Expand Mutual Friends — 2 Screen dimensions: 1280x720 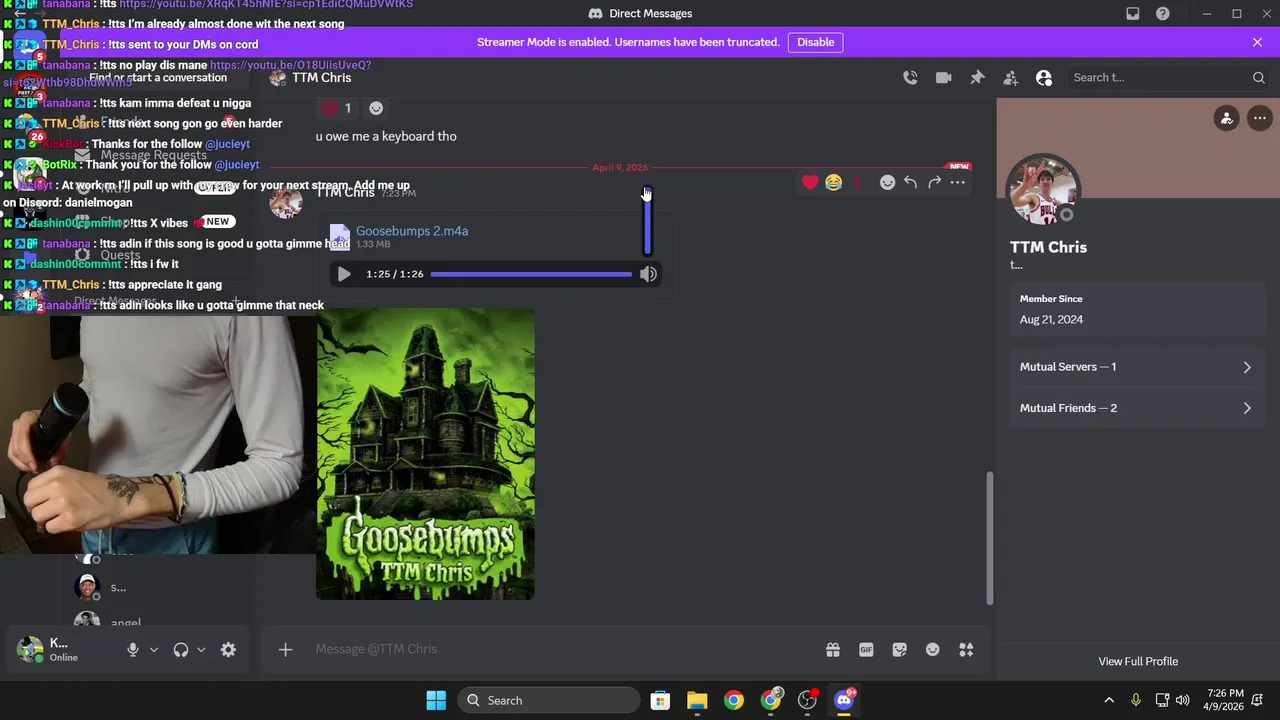point(1138,408)
